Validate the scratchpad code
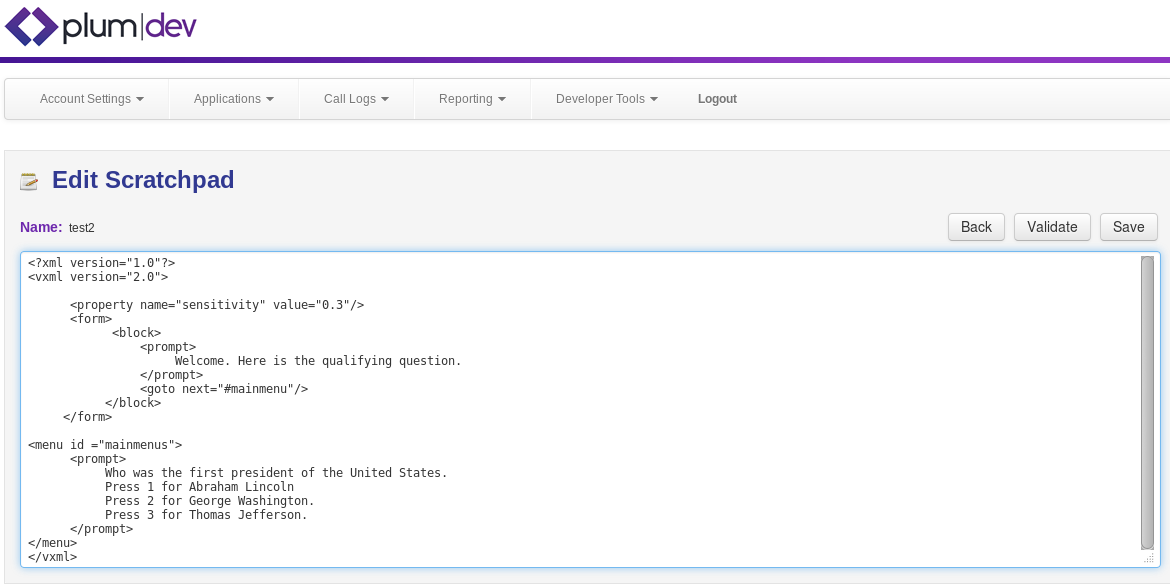 point(1052,227)
